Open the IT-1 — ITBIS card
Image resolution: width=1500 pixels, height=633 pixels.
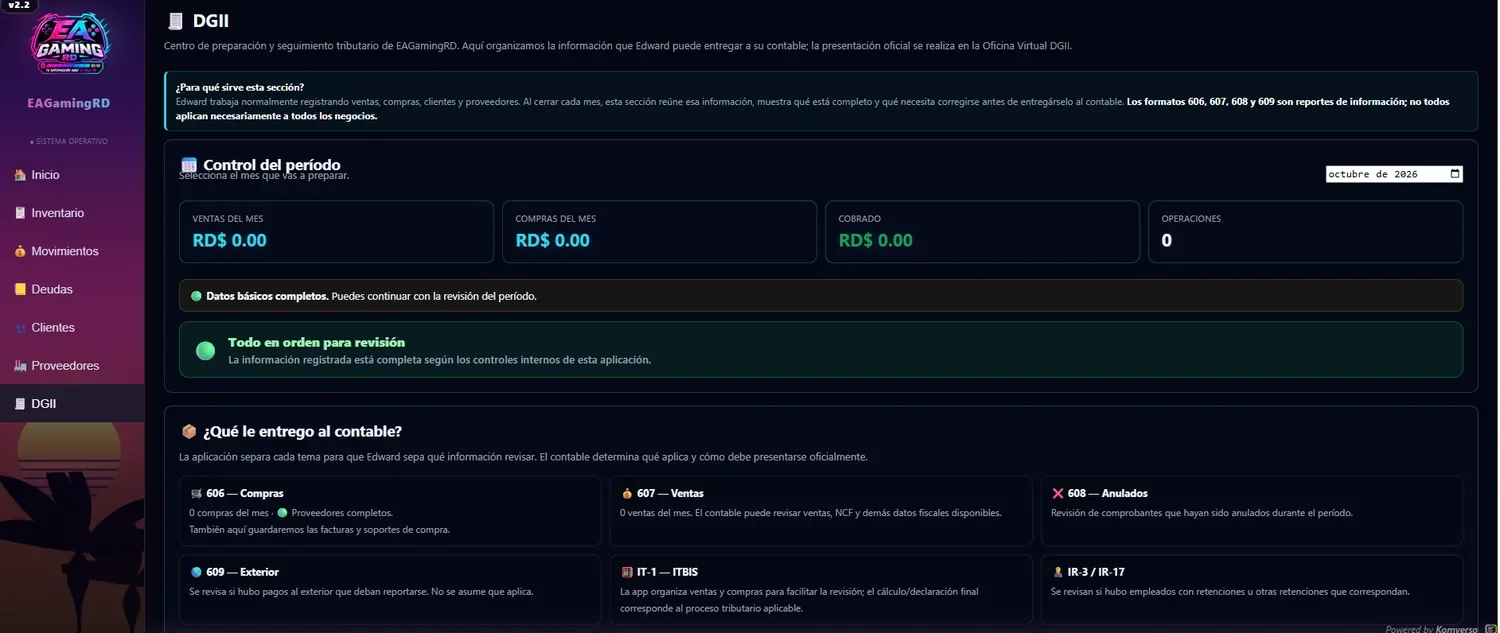(821, 590)
